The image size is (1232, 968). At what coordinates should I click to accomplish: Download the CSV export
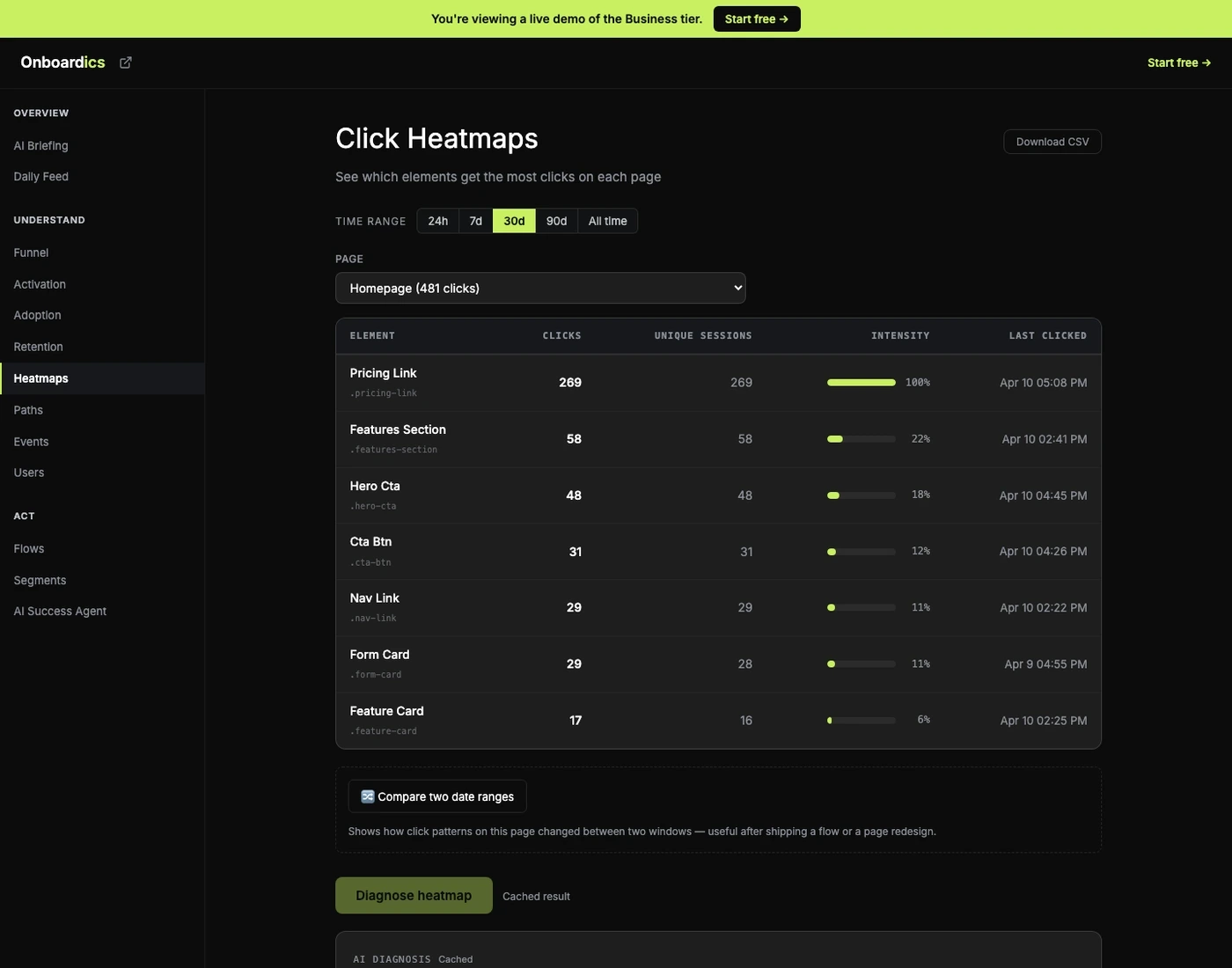tap(1052, 142)
